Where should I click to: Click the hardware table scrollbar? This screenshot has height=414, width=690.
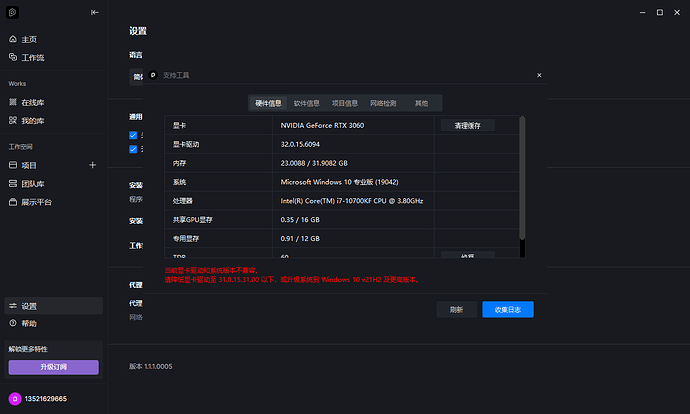[x=522, y=178]
